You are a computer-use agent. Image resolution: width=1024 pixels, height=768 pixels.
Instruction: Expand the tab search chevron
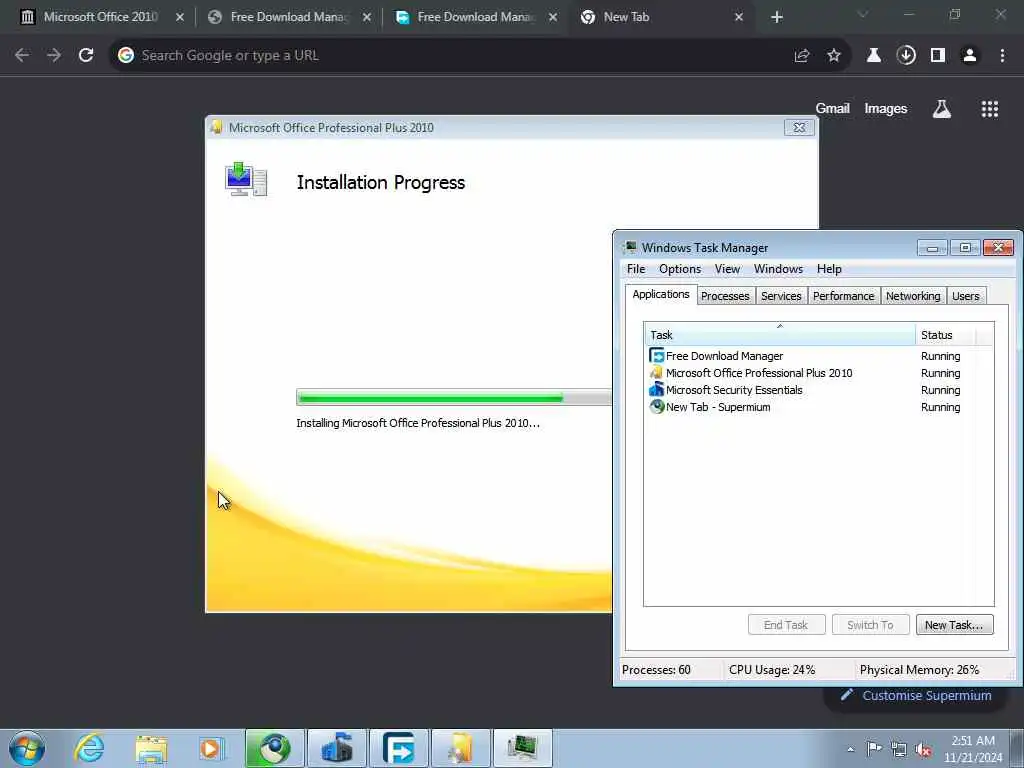(x=863, y=14)
